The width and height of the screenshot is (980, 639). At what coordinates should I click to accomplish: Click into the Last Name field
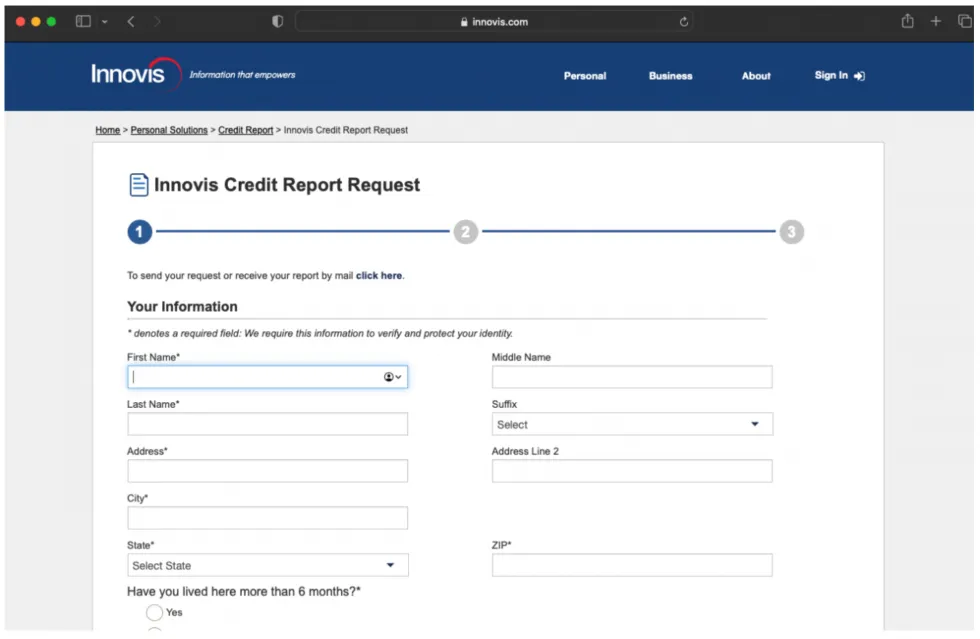pos(267,424)
